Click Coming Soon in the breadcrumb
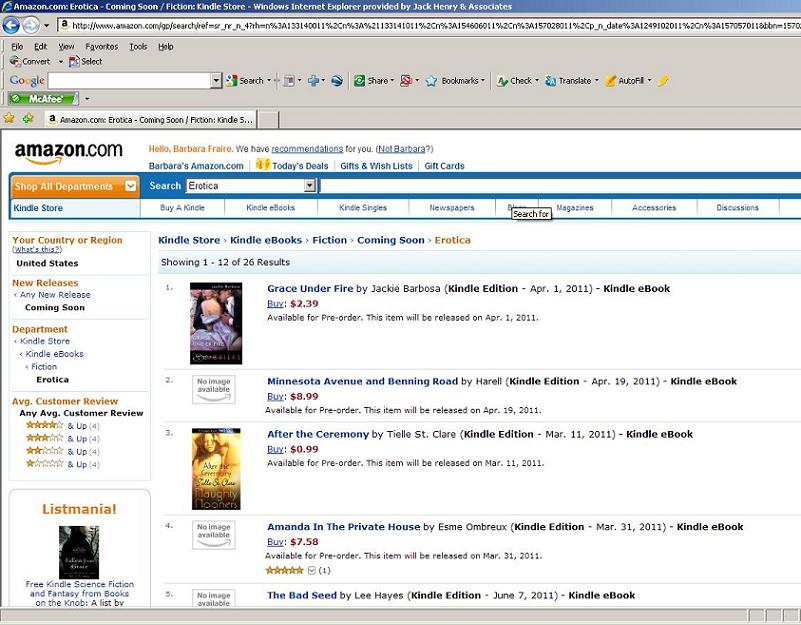The height and width of the screenshot is (625, 801). click(390, 240)
